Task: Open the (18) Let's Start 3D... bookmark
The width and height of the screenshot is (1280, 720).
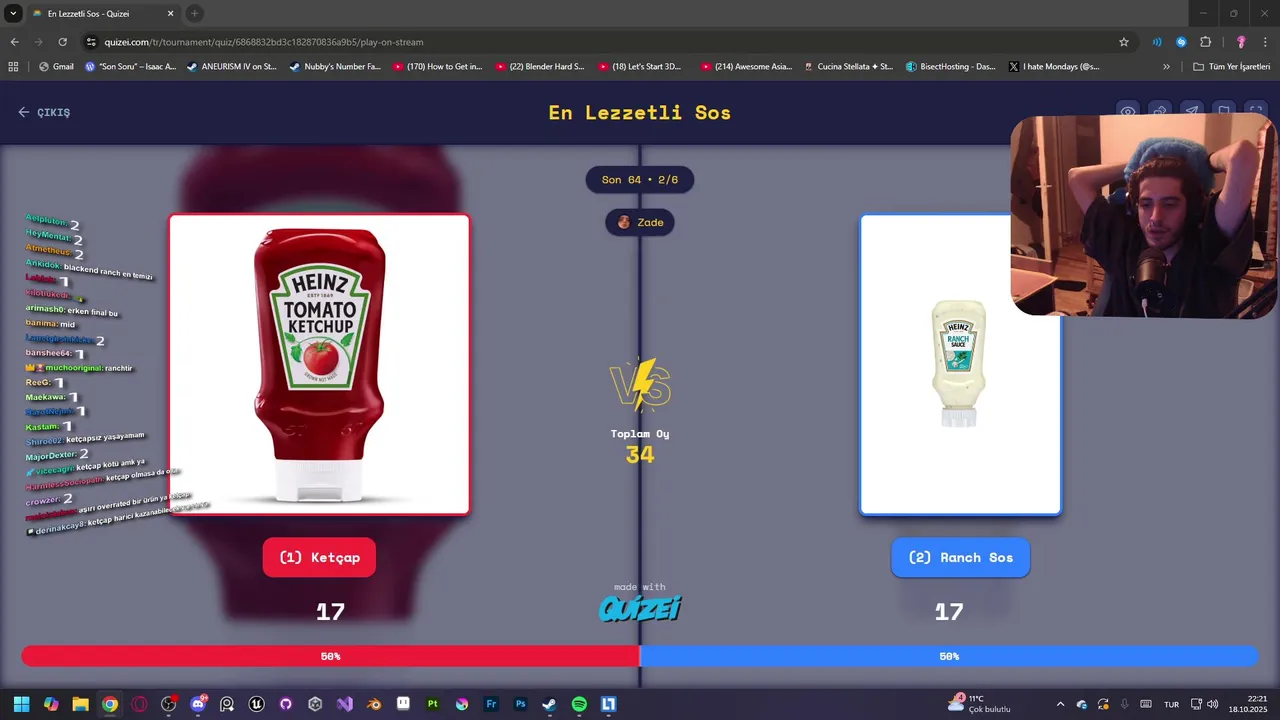Action: (x=641, y=67)
